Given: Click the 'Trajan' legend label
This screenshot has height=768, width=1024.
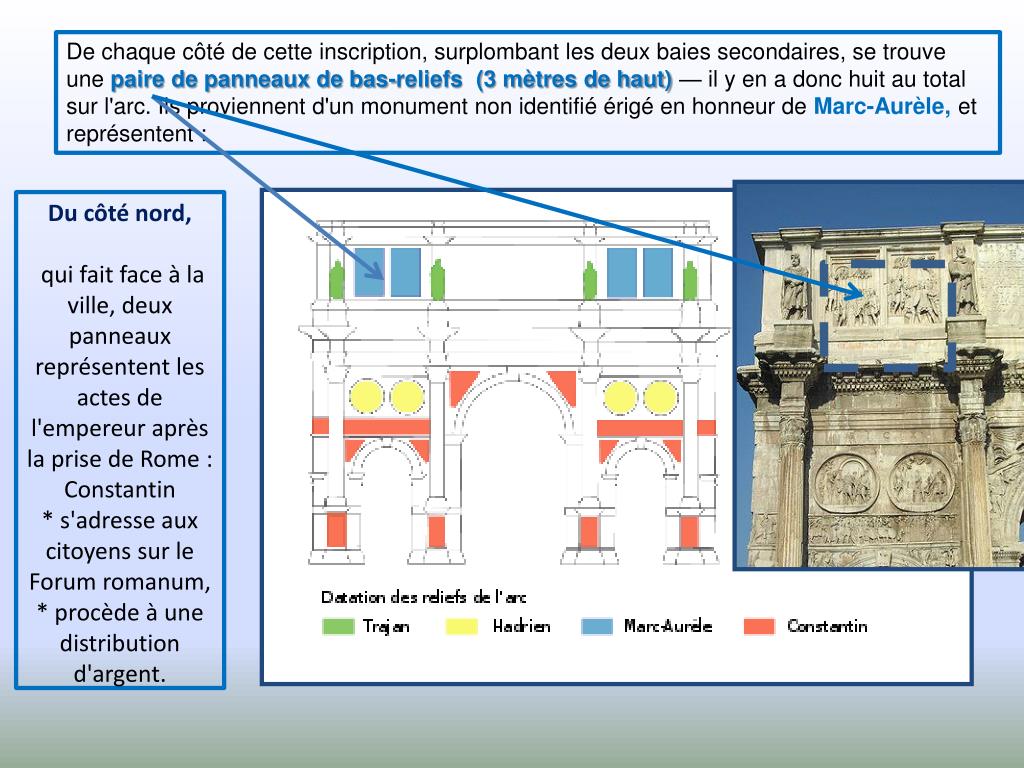Looking at the screenshot, I should (x=386, y=626).
